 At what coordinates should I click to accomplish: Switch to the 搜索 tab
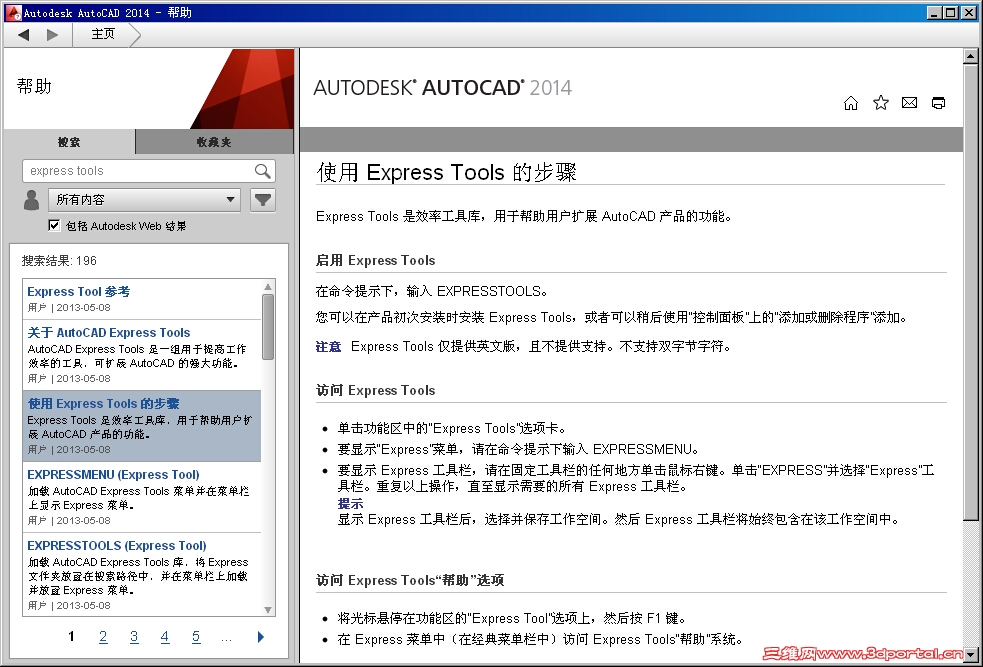pyautogui.click(x=69, y=142)
